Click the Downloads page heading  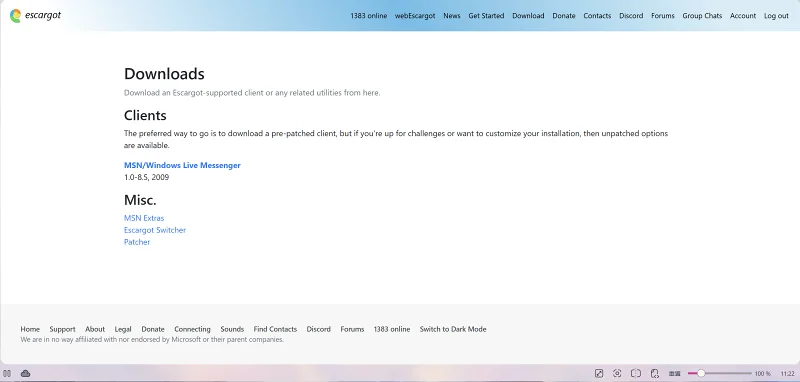tap(164, 74)
